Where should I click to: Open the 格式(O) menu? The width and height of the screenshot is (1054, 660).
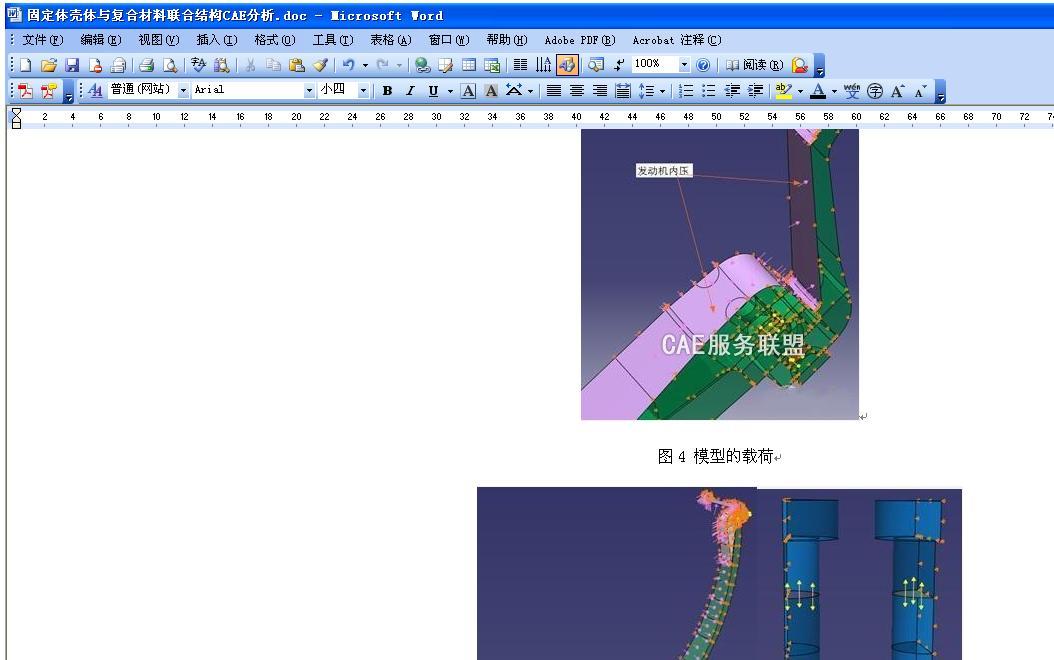tap(274, 40)
